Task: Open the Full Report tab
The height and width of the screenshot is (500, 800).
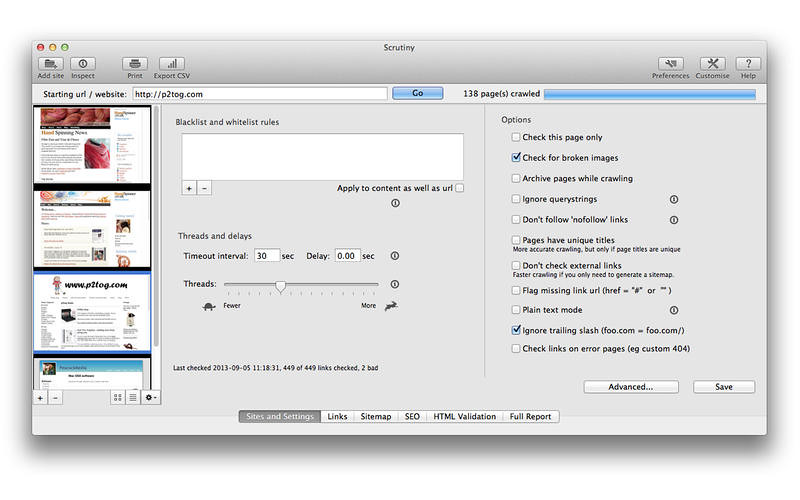Action: tap(530, 416)
